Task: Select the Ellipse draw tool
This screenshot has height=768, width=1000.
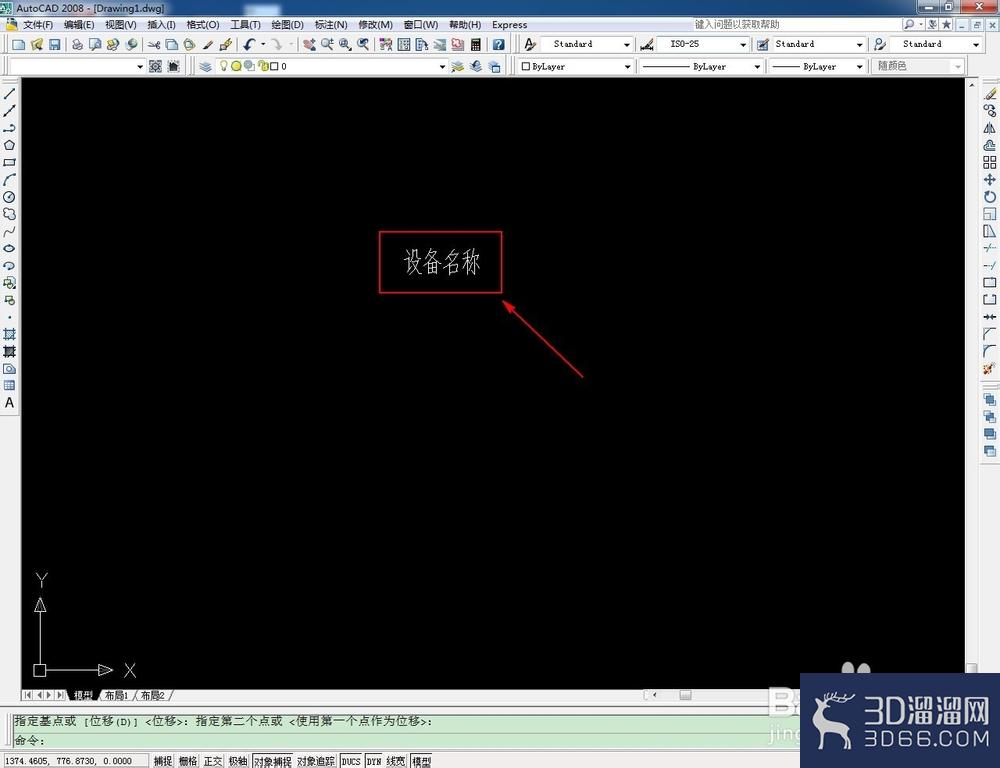Action: click(x=10, y=249)
